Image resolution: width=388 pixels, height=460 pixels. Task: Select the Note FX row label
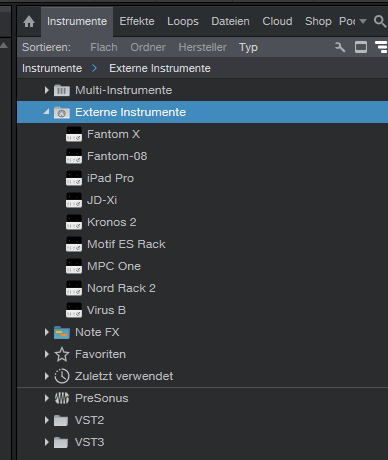pos(97,332)
